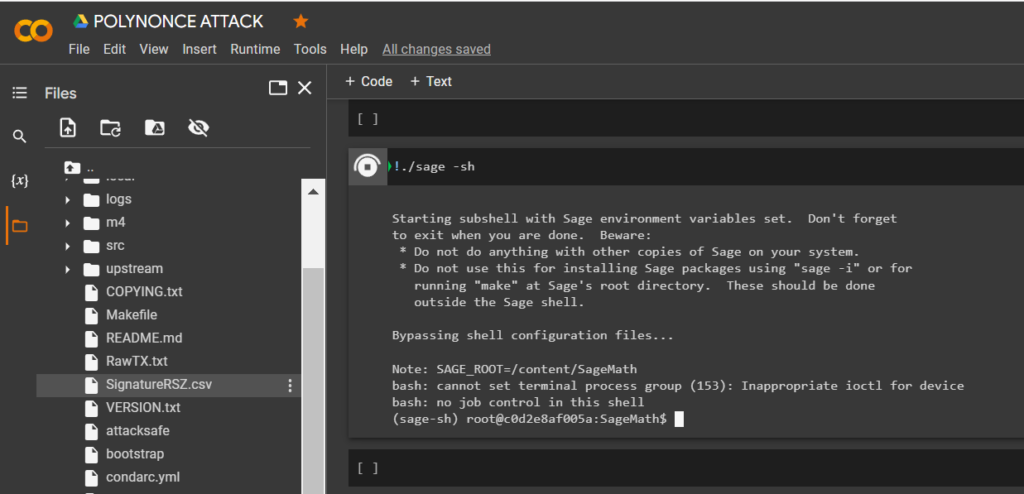Click the !./sage -sh code line
Viewport: 1024px width, 494px height.
[x=434, y=167]
